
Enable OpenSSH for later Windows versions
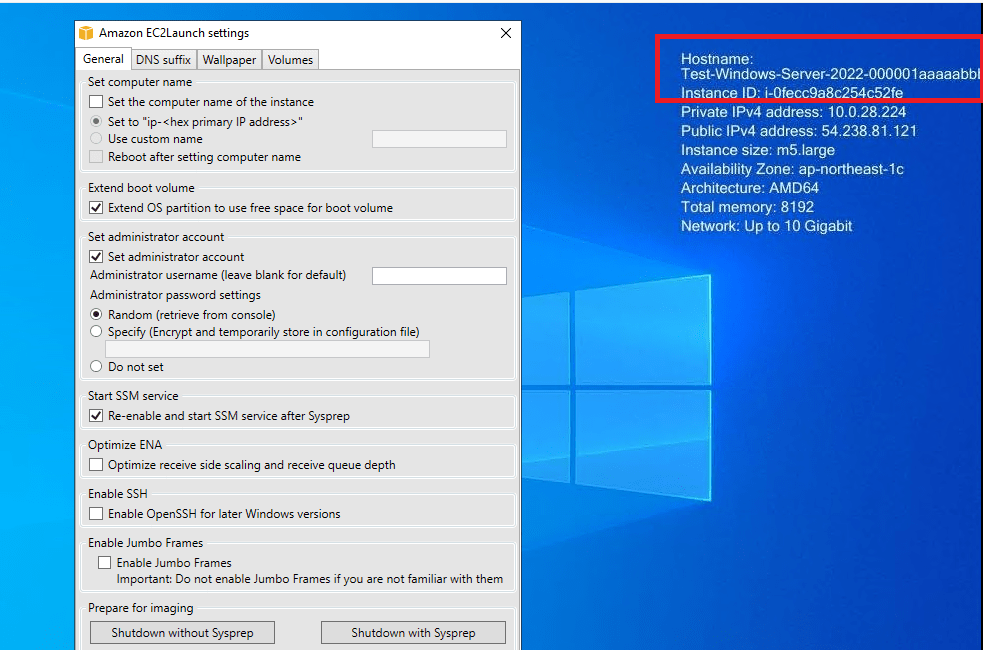click(x=96, y=513)
